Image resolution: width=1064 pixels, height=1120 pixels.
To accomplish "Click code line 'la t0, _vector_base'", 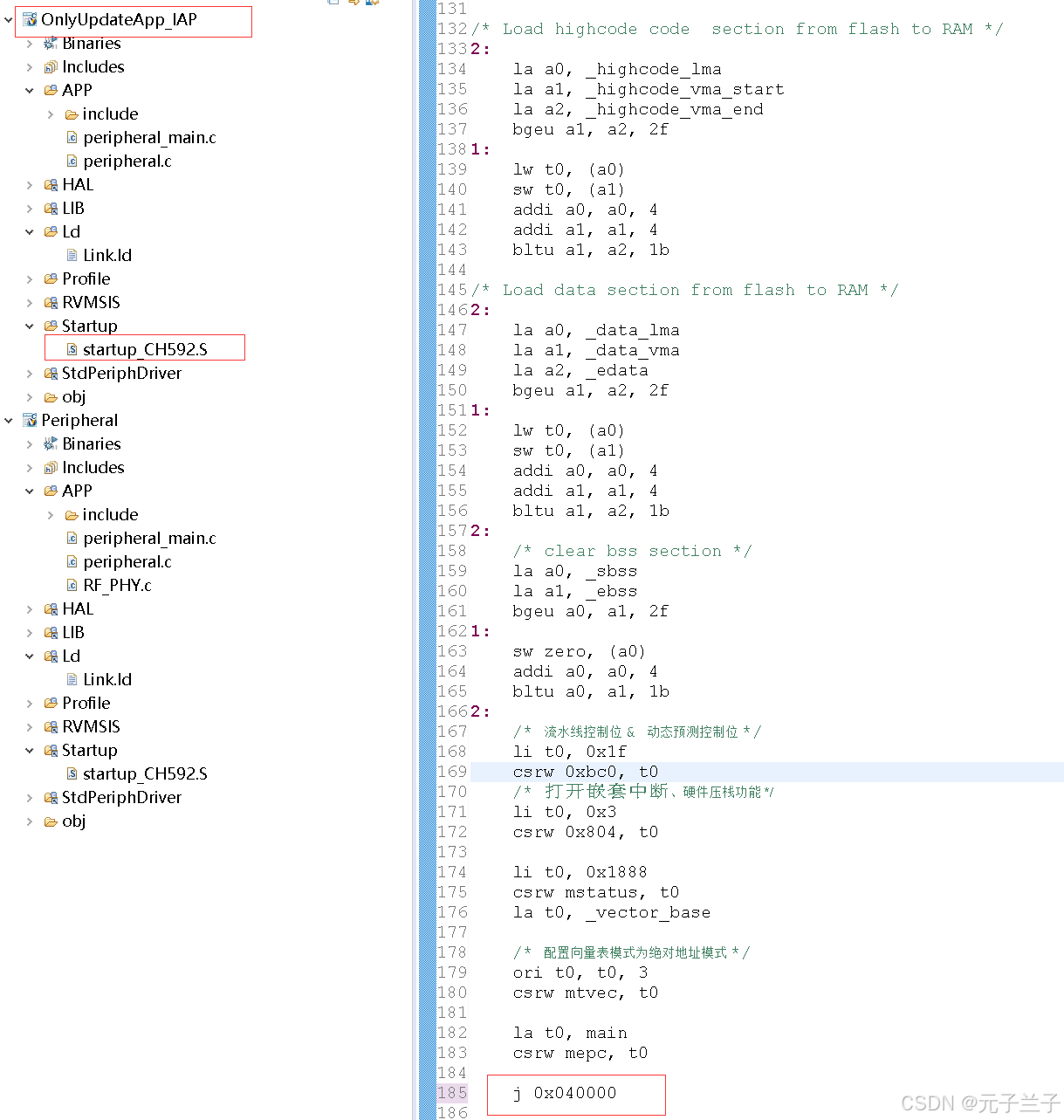I will [612, 912].
